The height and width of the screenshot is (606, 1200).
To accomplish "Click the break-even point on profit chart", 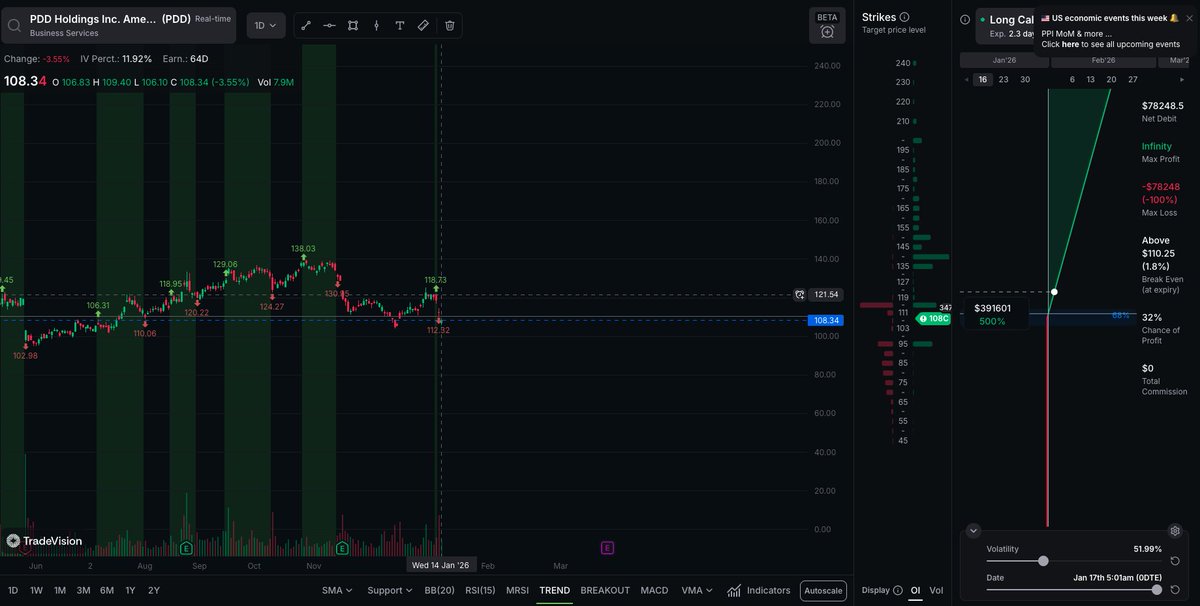I will [x=1055, y=292].
